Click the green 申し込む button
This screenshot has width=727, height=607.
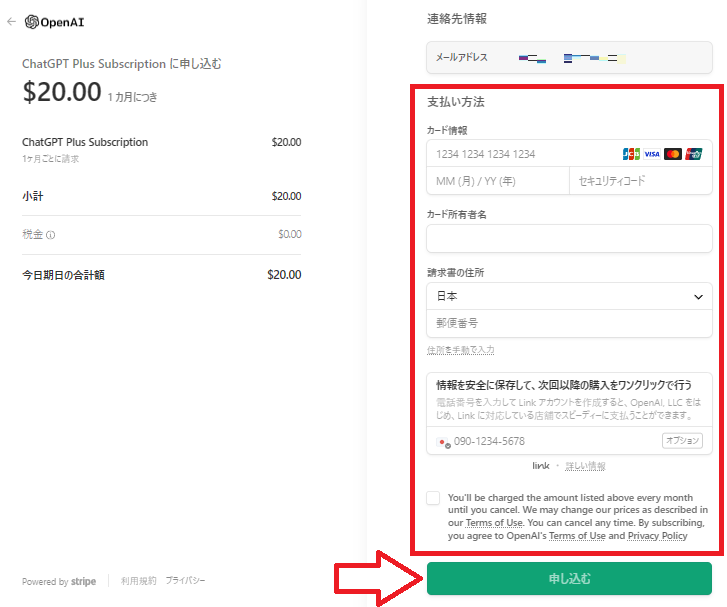(x=569, y=579)
